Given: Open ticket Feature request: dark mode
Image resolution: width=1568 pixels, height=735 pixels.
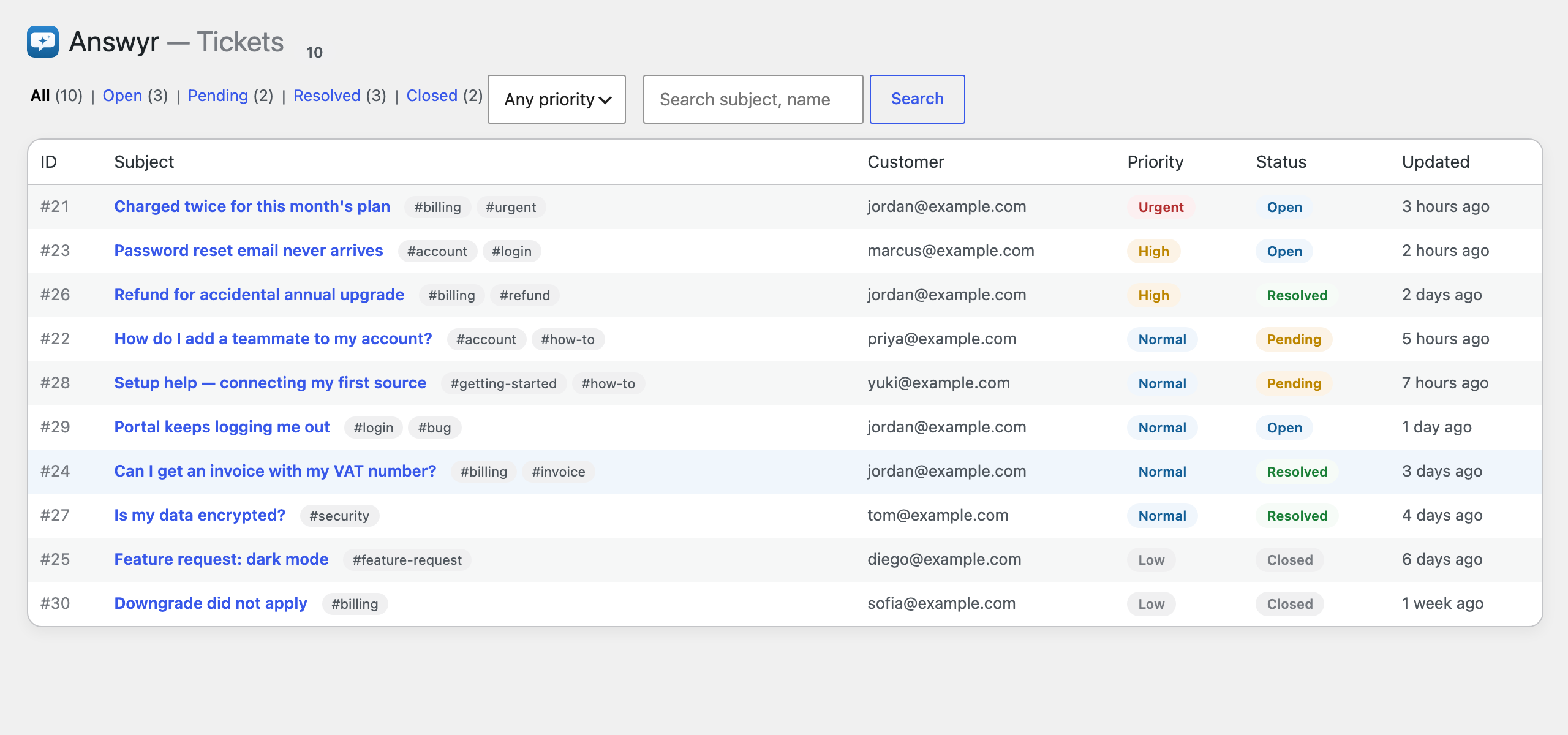Looking at the screenshot, I should click(221, 559).
